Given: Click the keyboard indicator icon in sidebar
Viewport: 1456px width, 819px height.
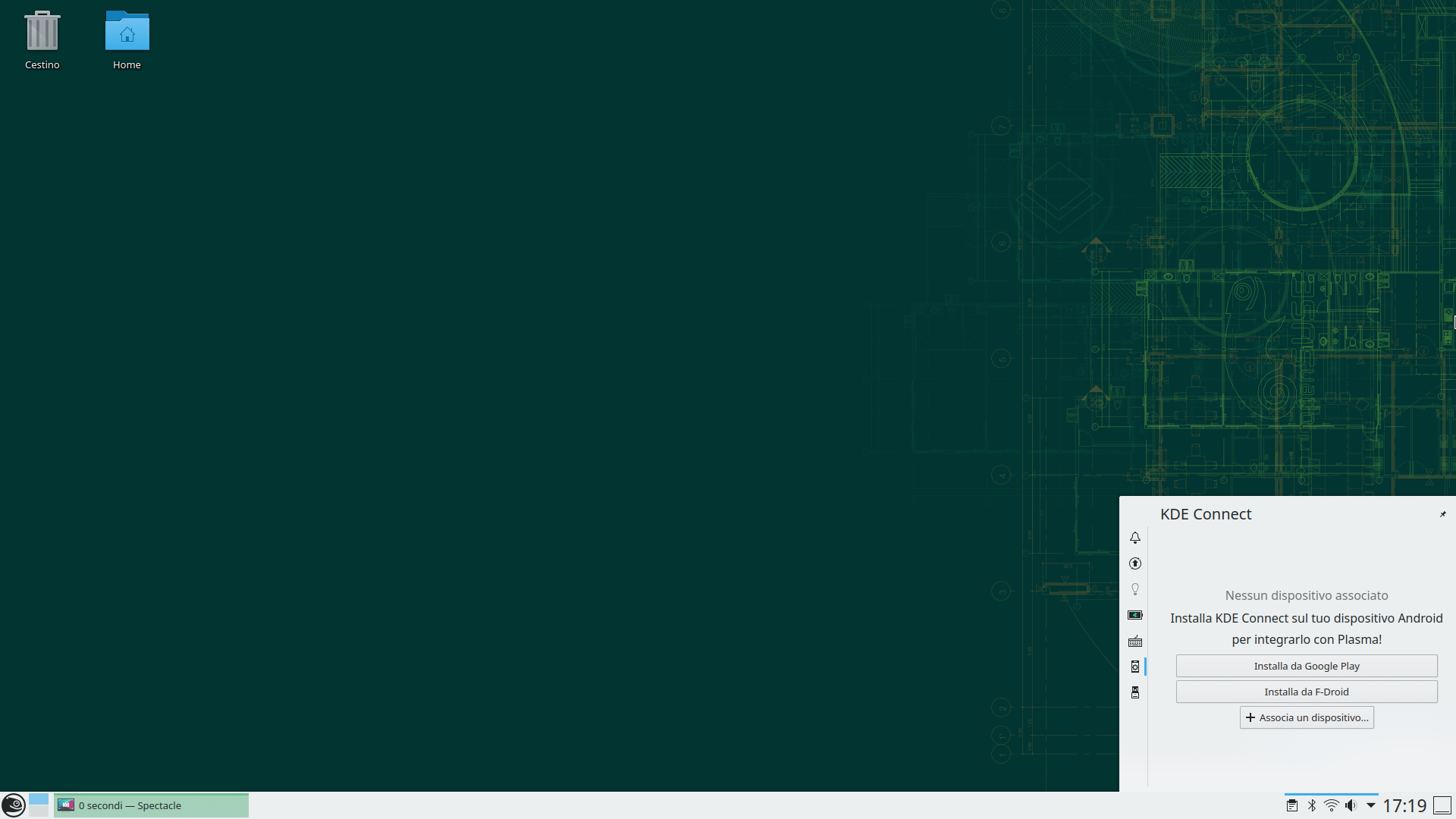Looking at the screenshot, I should point(1135,642).
